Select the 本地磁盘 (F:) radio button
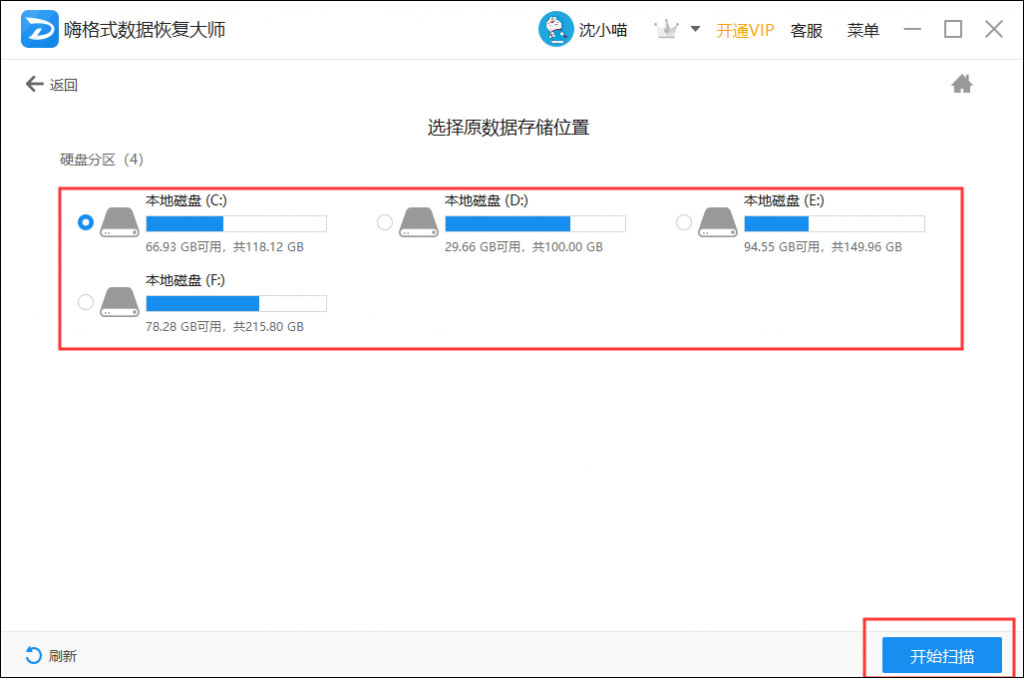The image size is (1024, 678). click(x=85, y=301)
